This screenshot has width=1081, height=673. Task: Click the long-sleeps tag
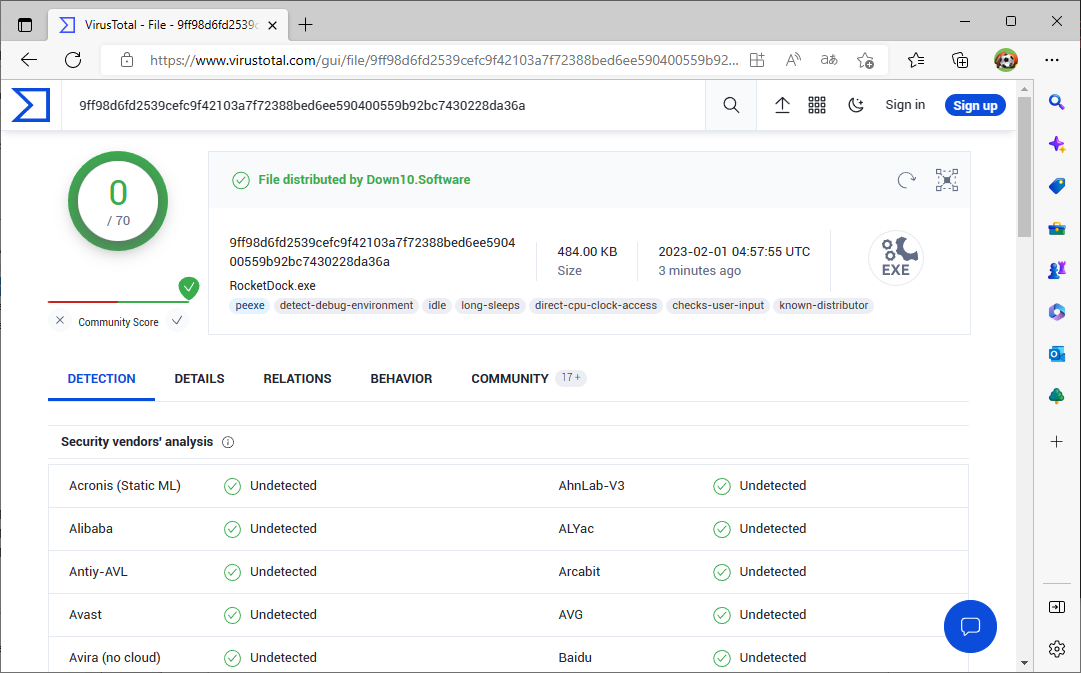[x=490, y=305]
